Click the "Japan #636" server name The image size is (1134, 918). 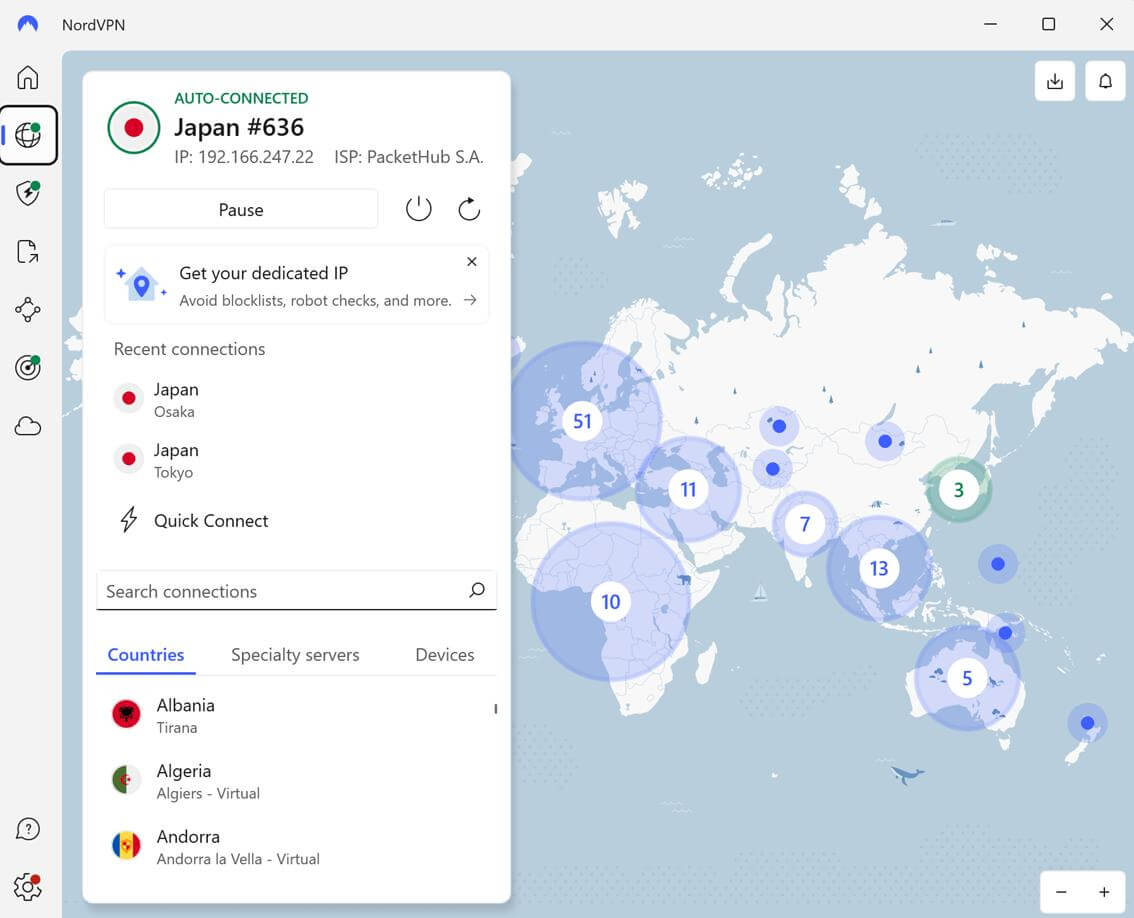(239, 127)
